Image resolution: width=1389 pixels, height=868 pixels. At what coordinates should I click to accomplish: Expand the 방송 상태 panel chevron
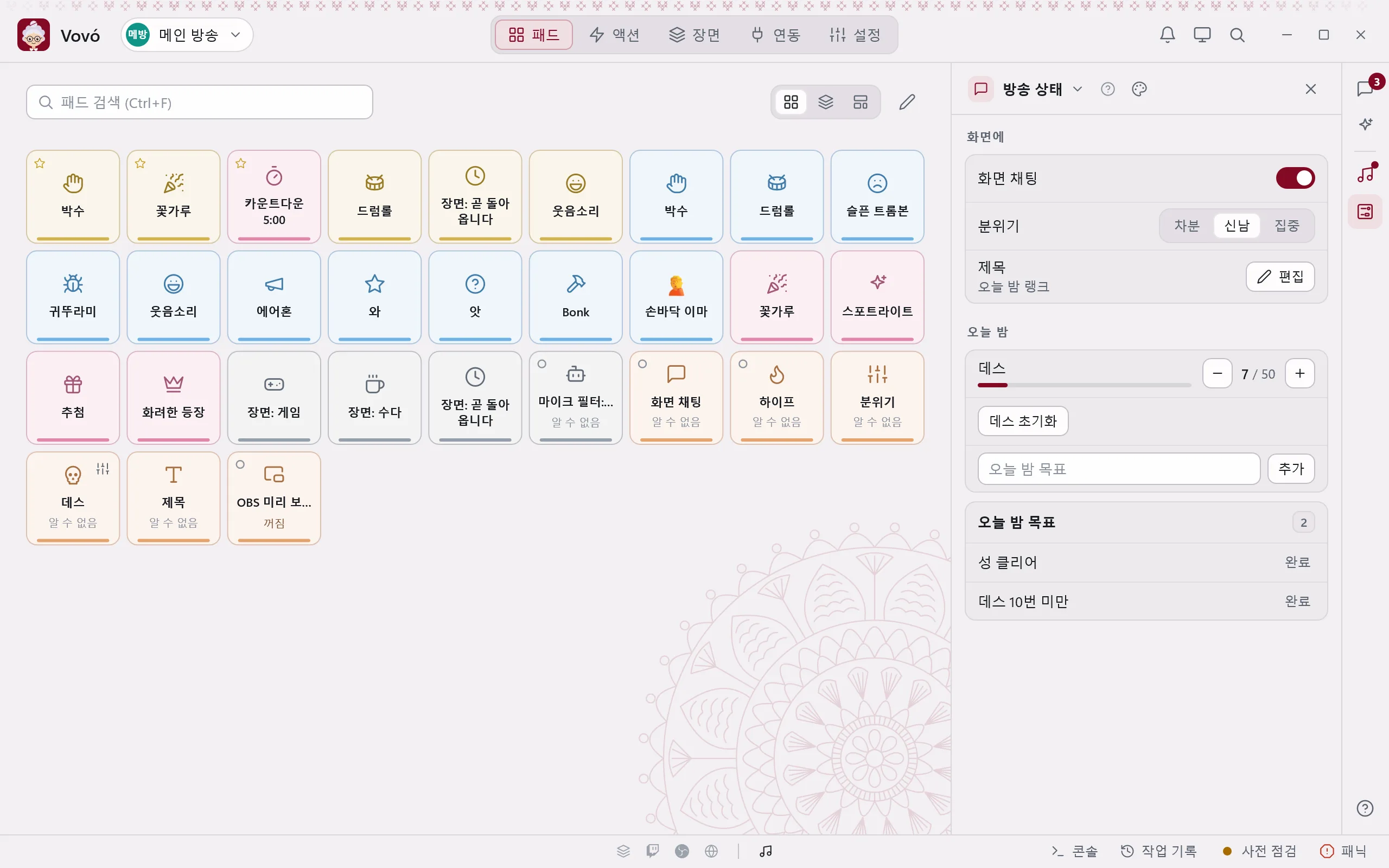[x=1078, y=89]
